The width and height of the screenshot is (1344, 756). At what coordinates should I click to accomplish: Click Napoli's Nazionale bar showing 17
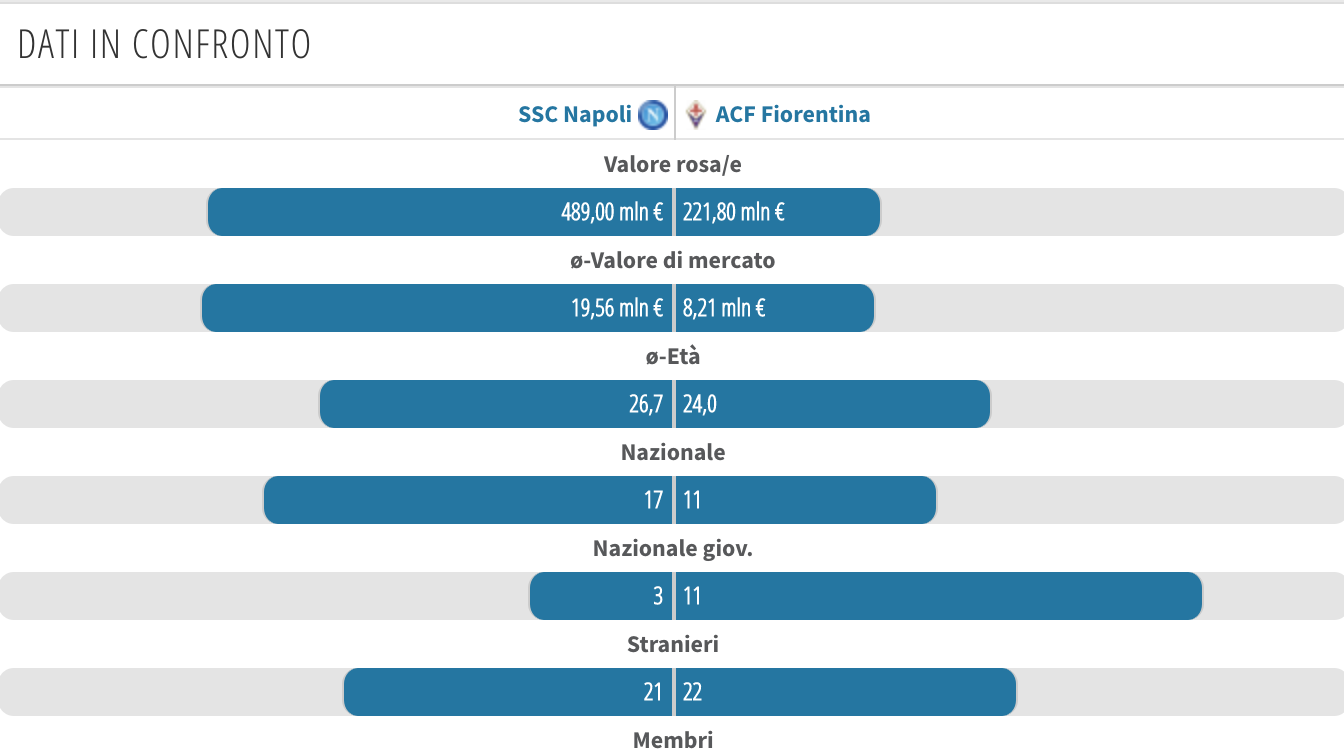click(x=468, y=500)
